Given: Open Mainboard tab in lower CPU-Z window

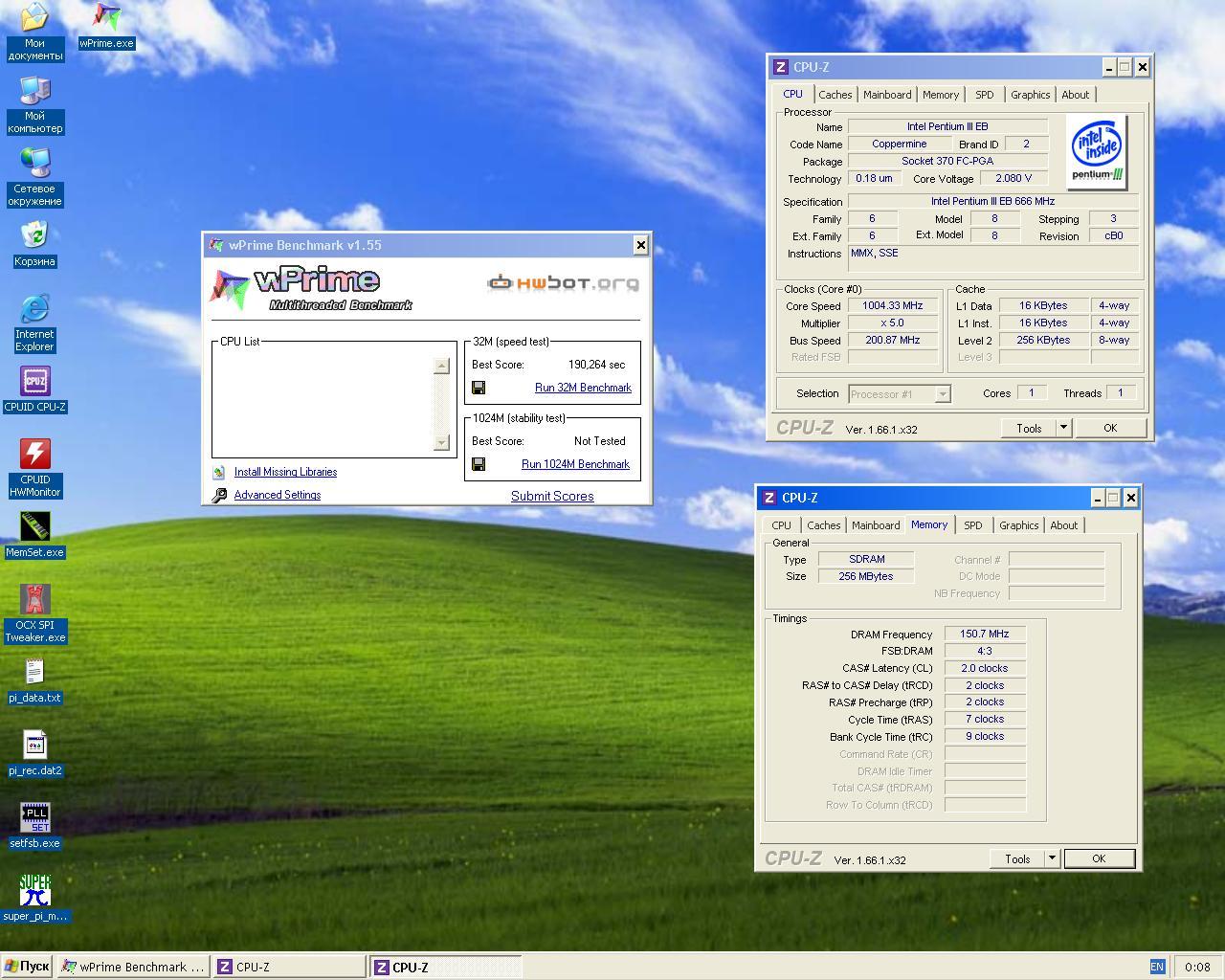Looking at the screenshot, I should 876,525.
